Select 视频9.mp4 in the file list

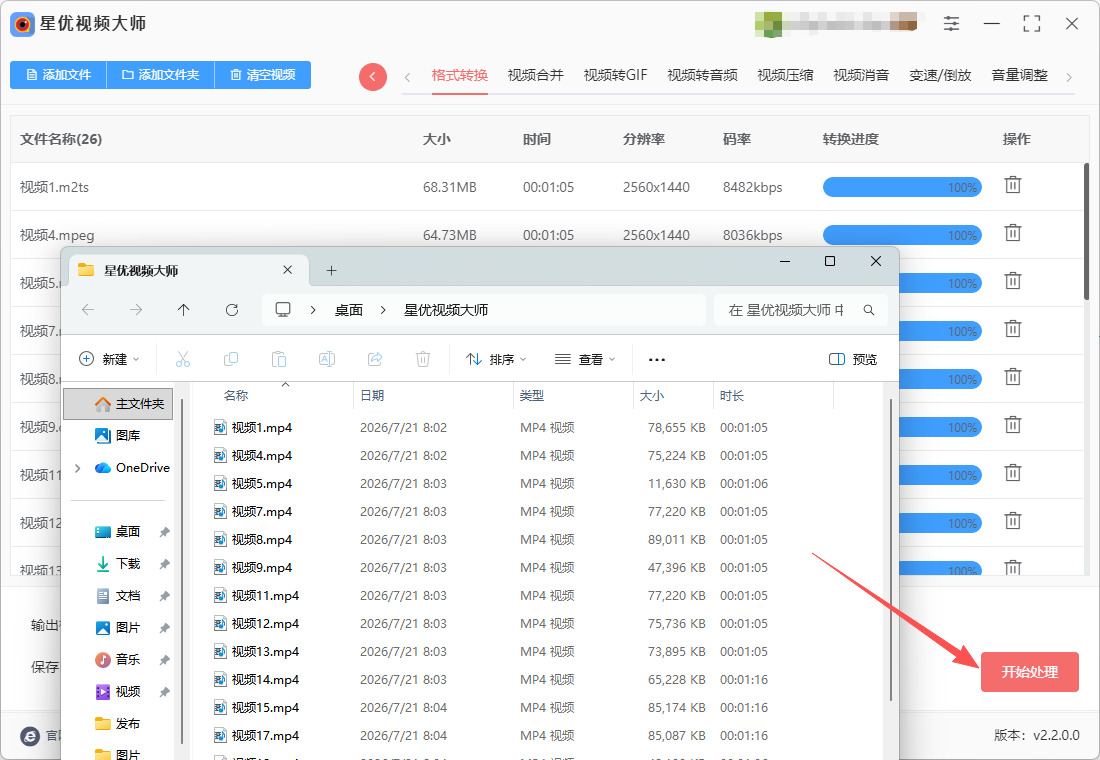point(261,567)
